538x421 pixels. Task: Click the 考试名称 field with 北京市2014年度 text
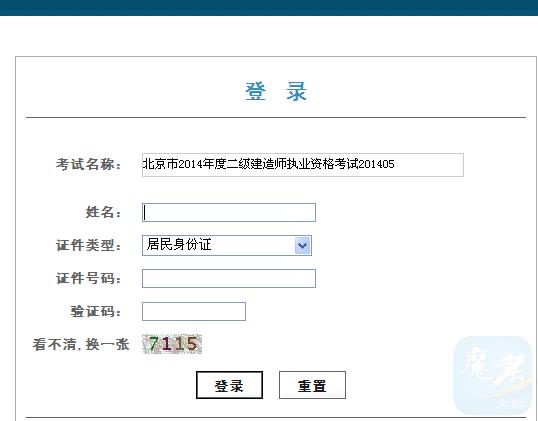tap(303, 165)
